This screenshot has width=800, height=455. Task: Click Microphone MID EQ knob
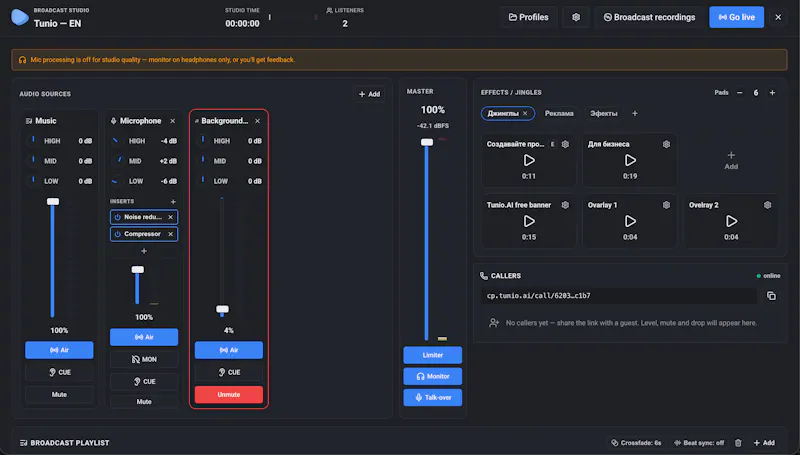[x=118, y=160]
